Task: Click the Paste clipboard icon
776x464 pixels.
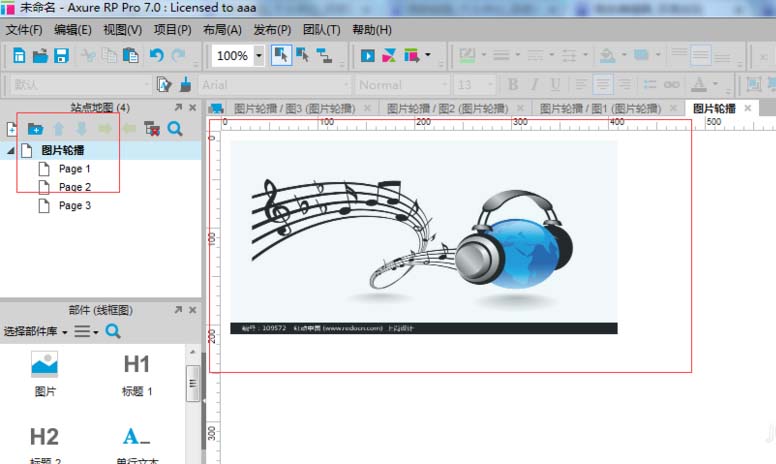Action: coord(131,55)
